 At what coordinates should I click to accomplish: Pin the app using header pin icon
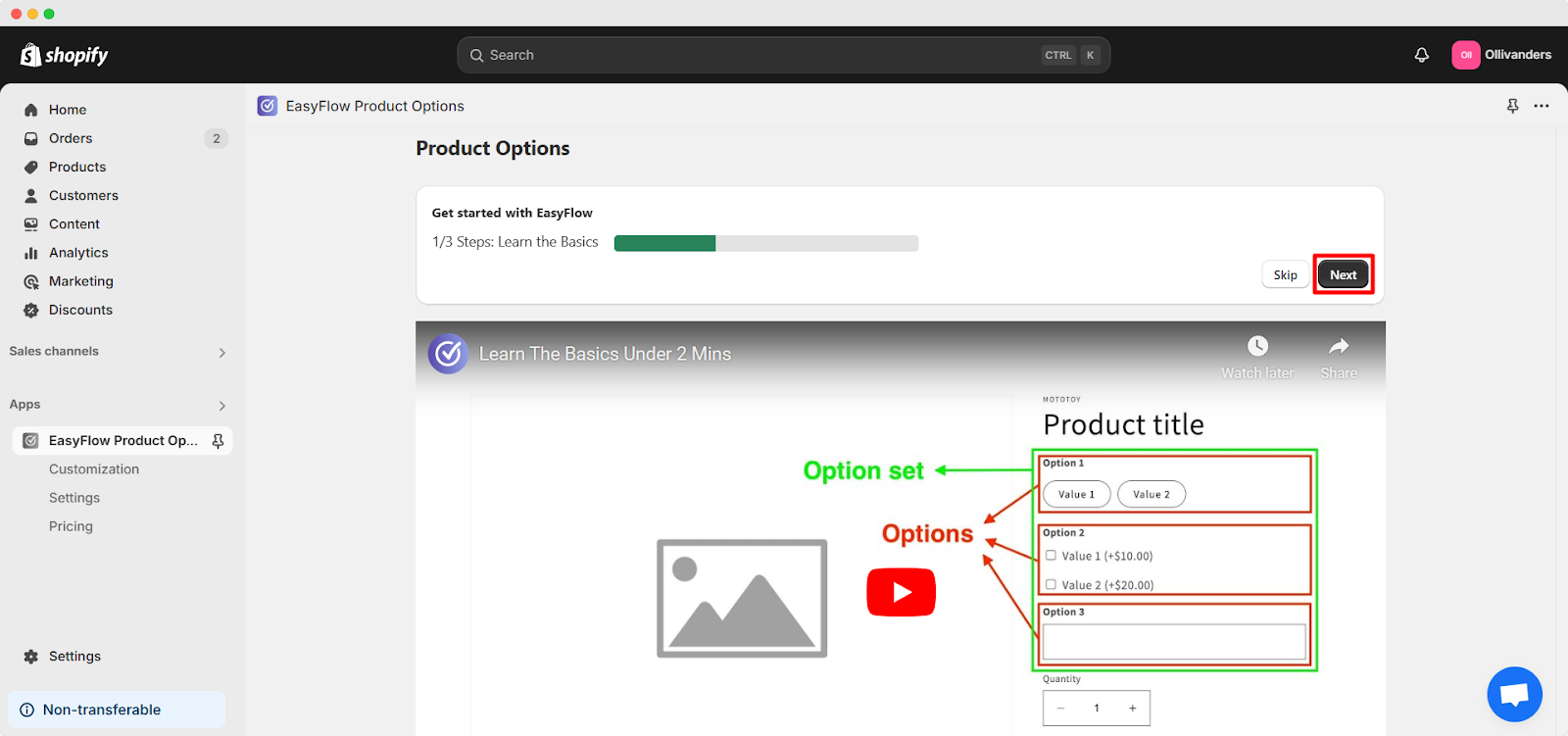click(x=1513, y=106)
